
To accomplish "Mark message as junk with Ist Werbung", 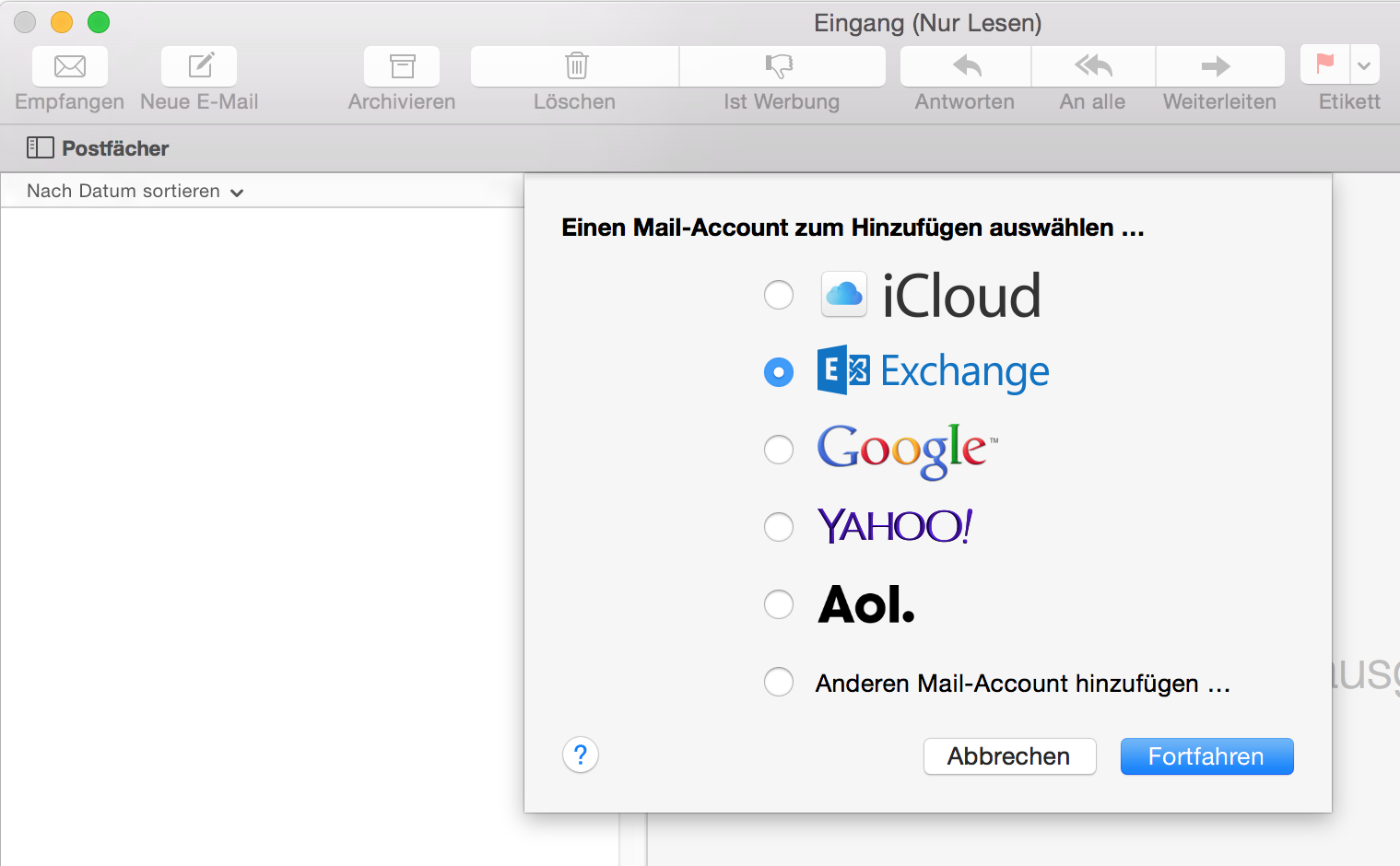I will click(781, 66).
